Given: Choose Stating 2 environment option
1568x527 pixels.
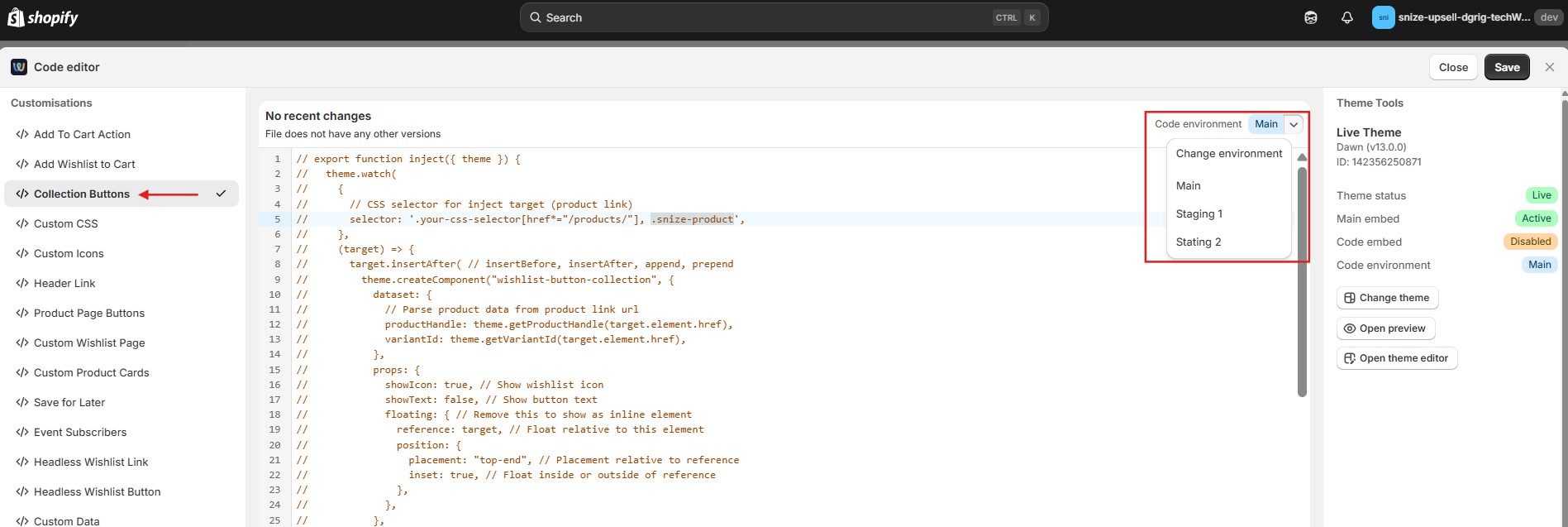Looking at the screenshot, I should tap(1198, 242).
